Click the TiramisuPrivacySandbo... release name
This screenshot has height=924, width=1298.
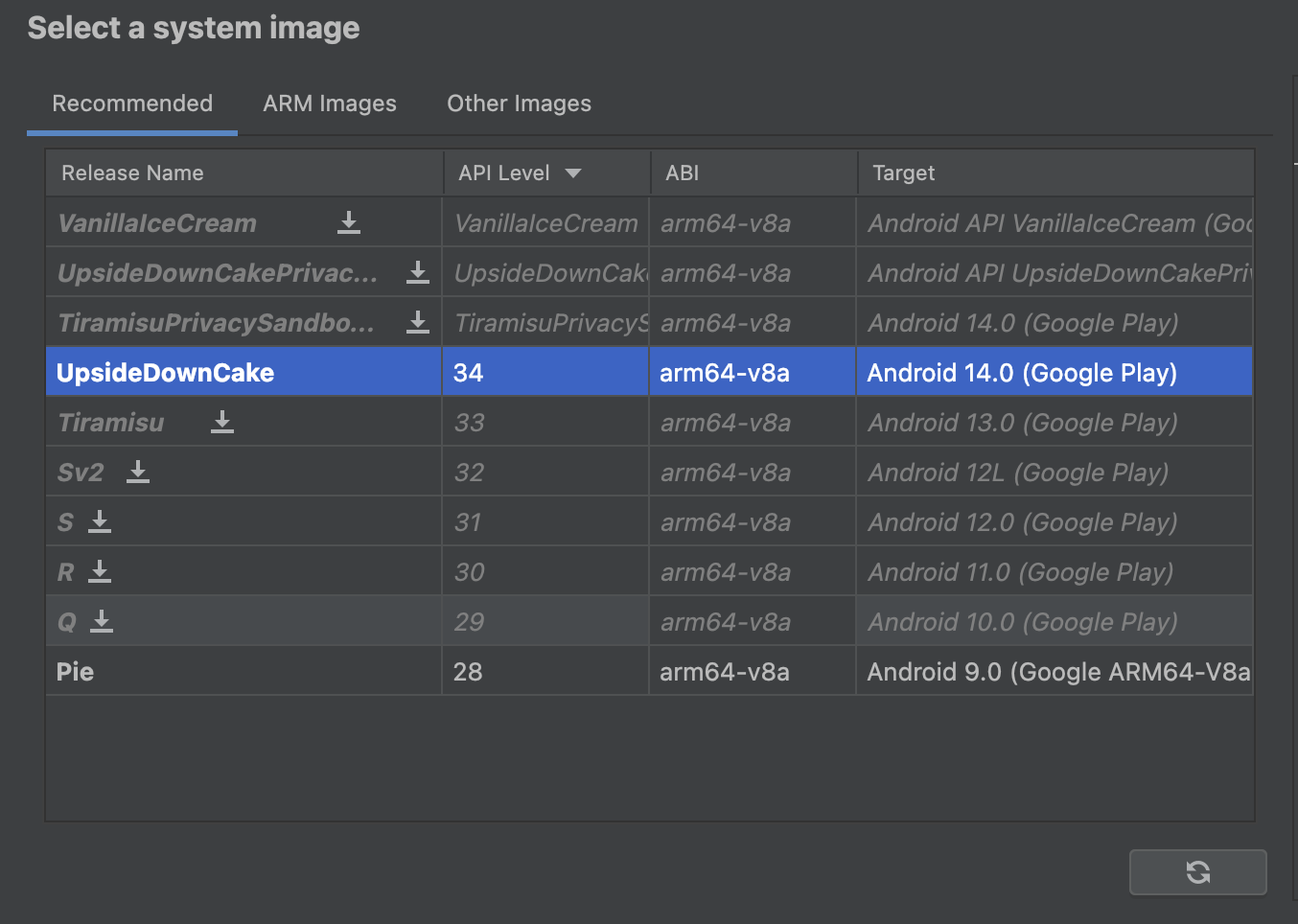(217, 323)
